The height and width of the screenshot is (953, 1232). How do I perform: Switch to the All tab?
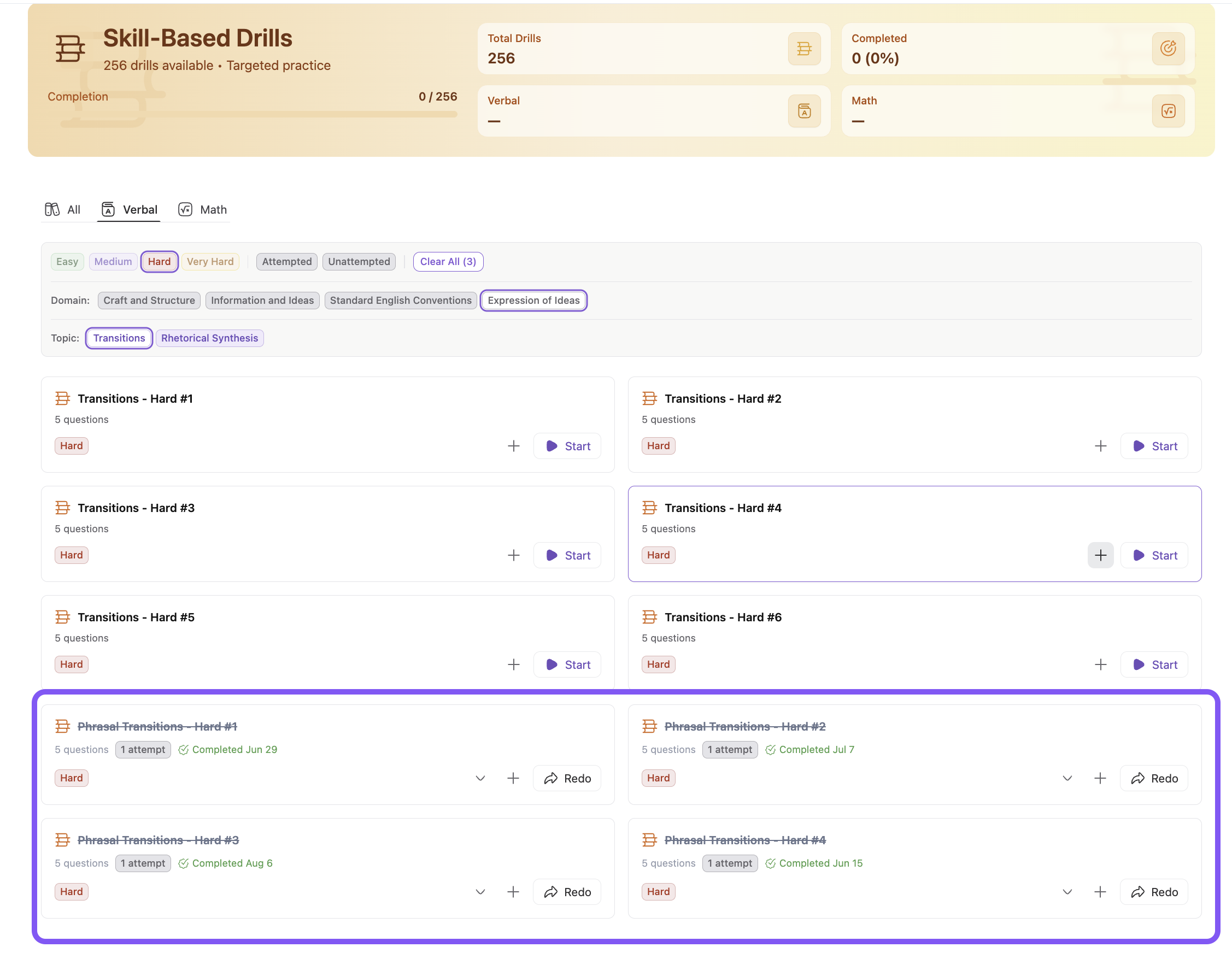tap(63, 210)
